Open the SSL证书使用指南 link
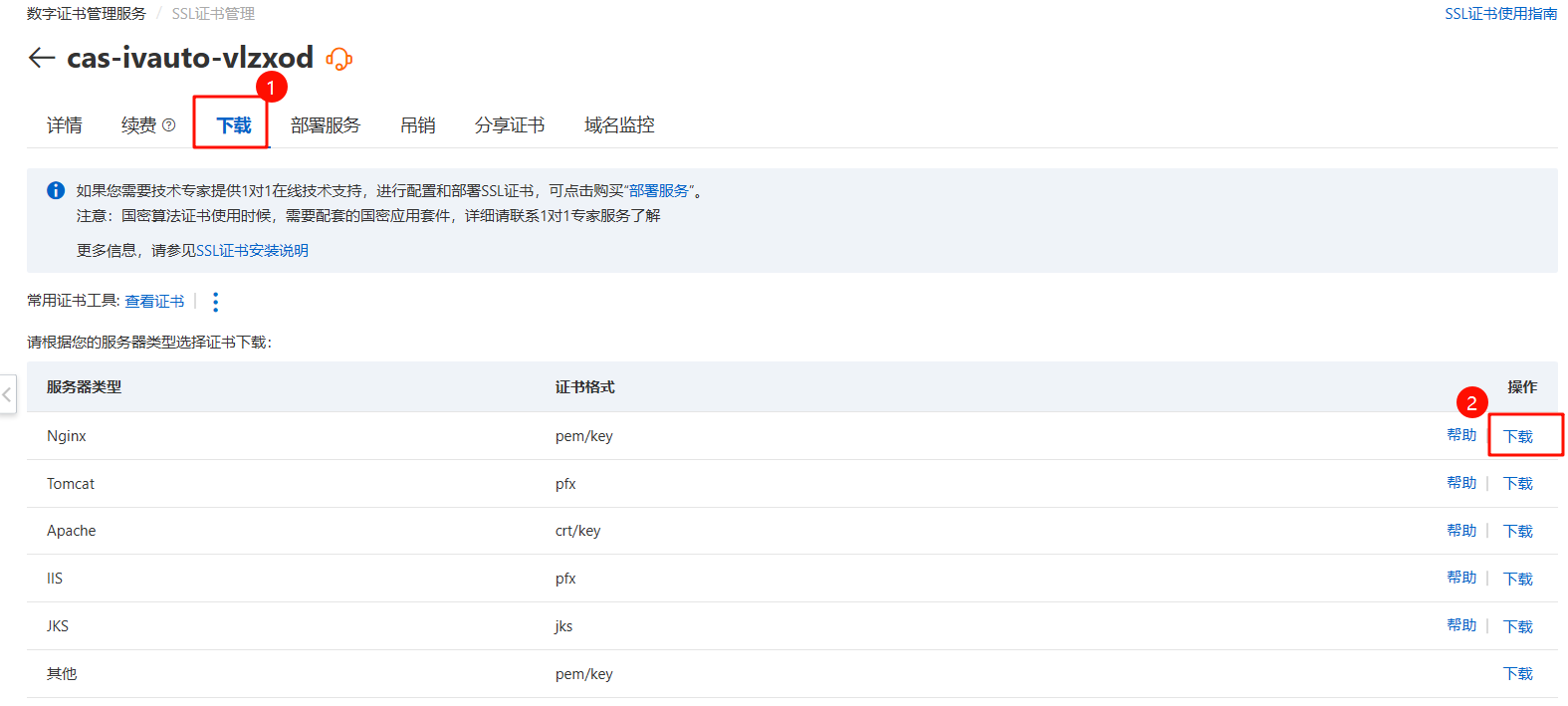The image size is (1568, 706). coord(1500,14)
